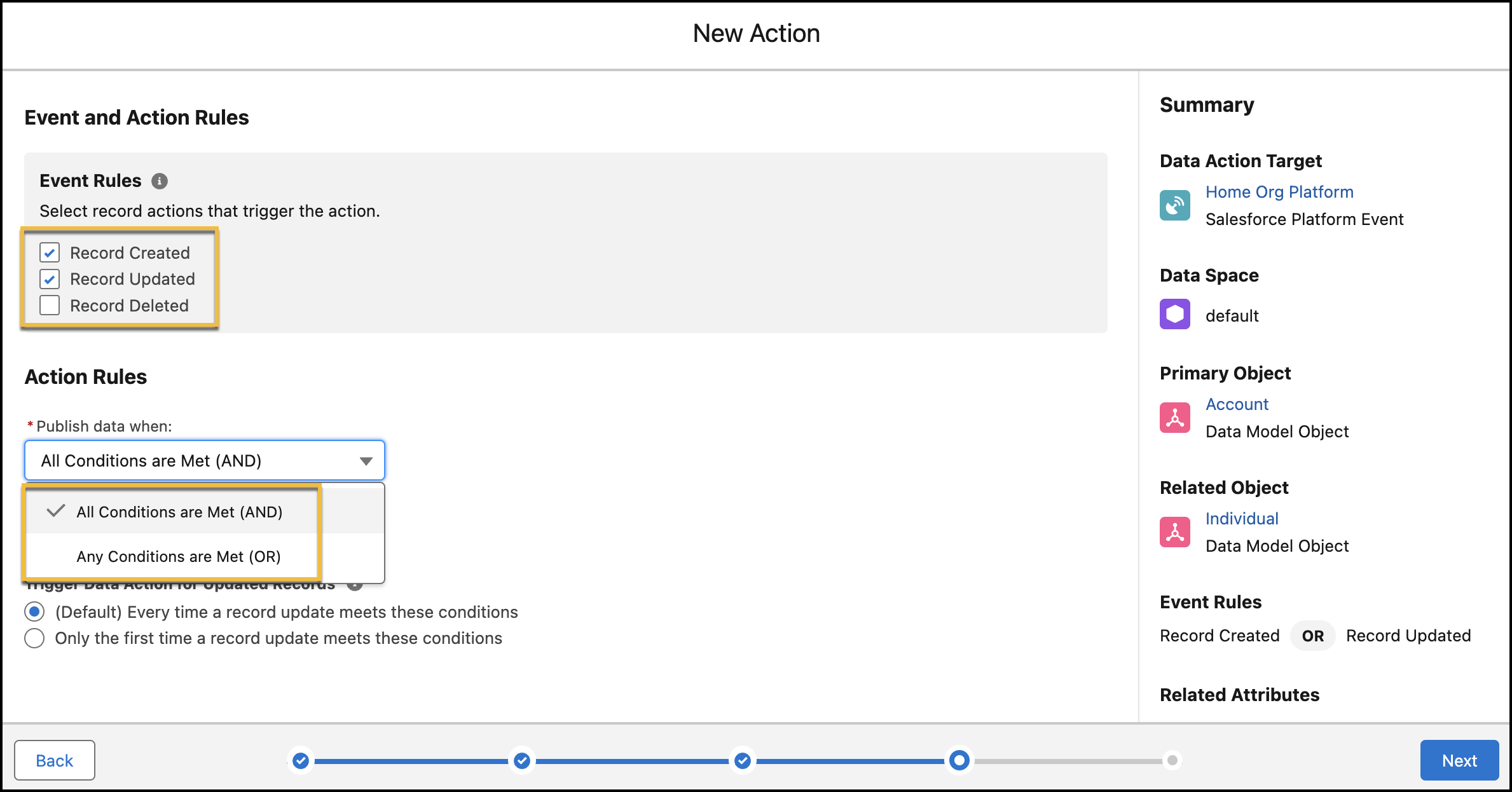Image resolution: width=1512 pixels, height=792 pixels.
Task: Choose Any Conditions are Met (OR)
Action: [x=205, y=556]
